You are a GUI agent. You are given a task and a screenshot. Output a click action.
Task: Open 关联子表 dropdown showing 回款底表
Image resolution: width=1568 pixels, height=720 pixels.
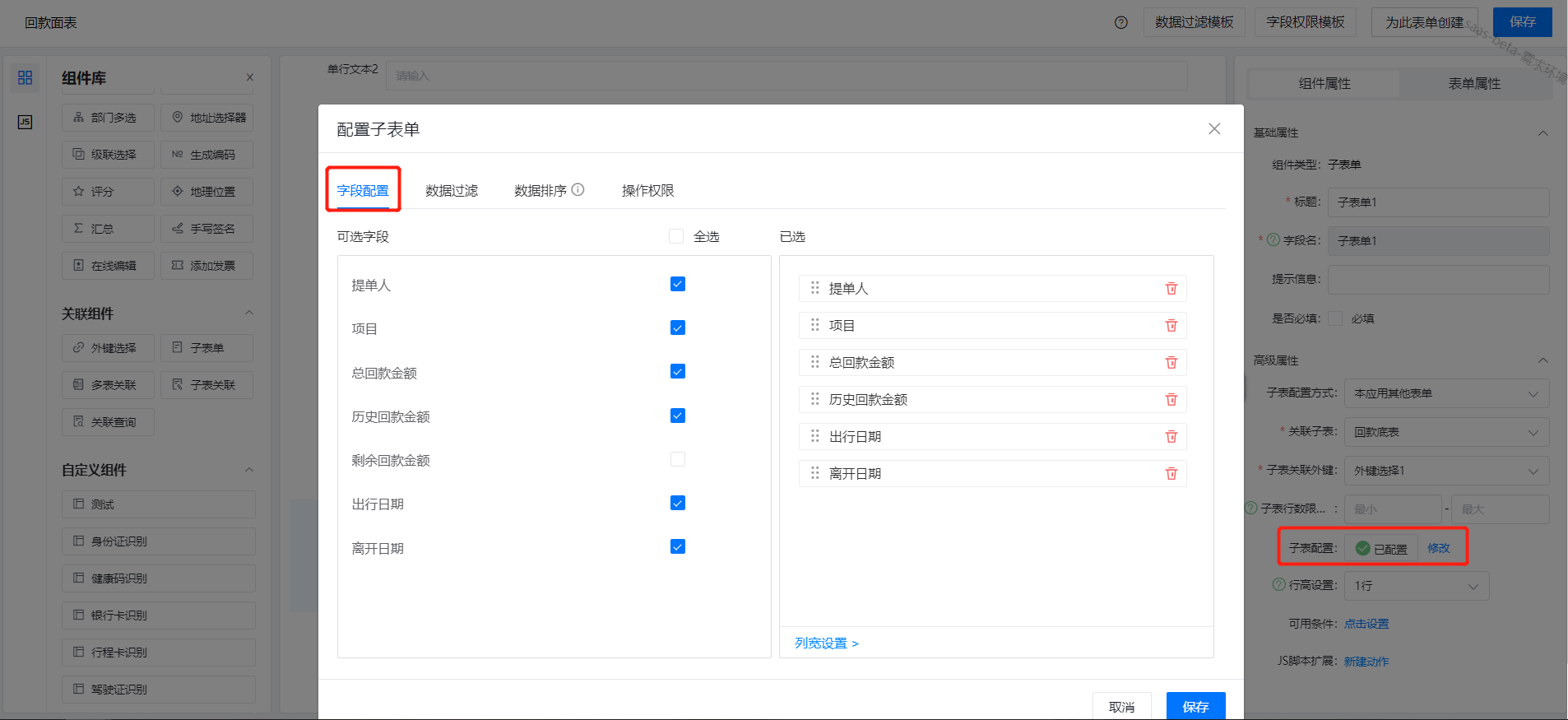pos(1446,432)
